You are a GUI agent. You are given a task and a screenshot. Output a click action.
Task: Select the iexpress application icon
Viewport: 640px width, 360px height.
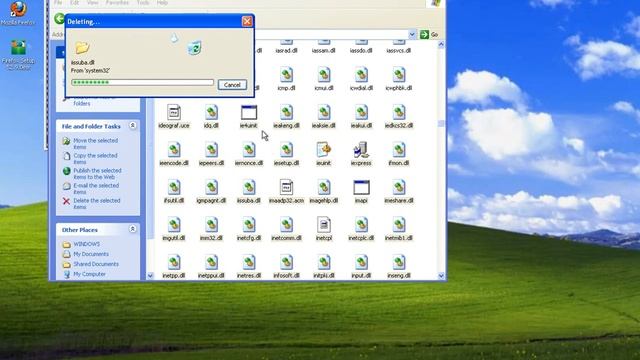coord(361,149)
